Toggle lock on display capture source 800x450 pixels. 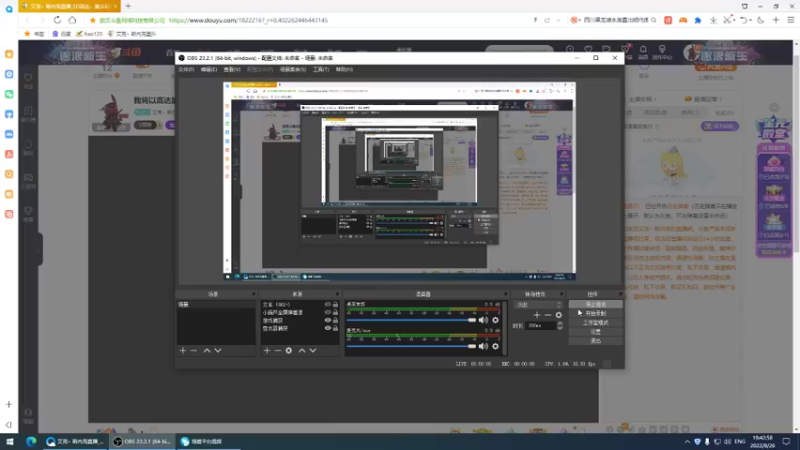tap(335, 328)
